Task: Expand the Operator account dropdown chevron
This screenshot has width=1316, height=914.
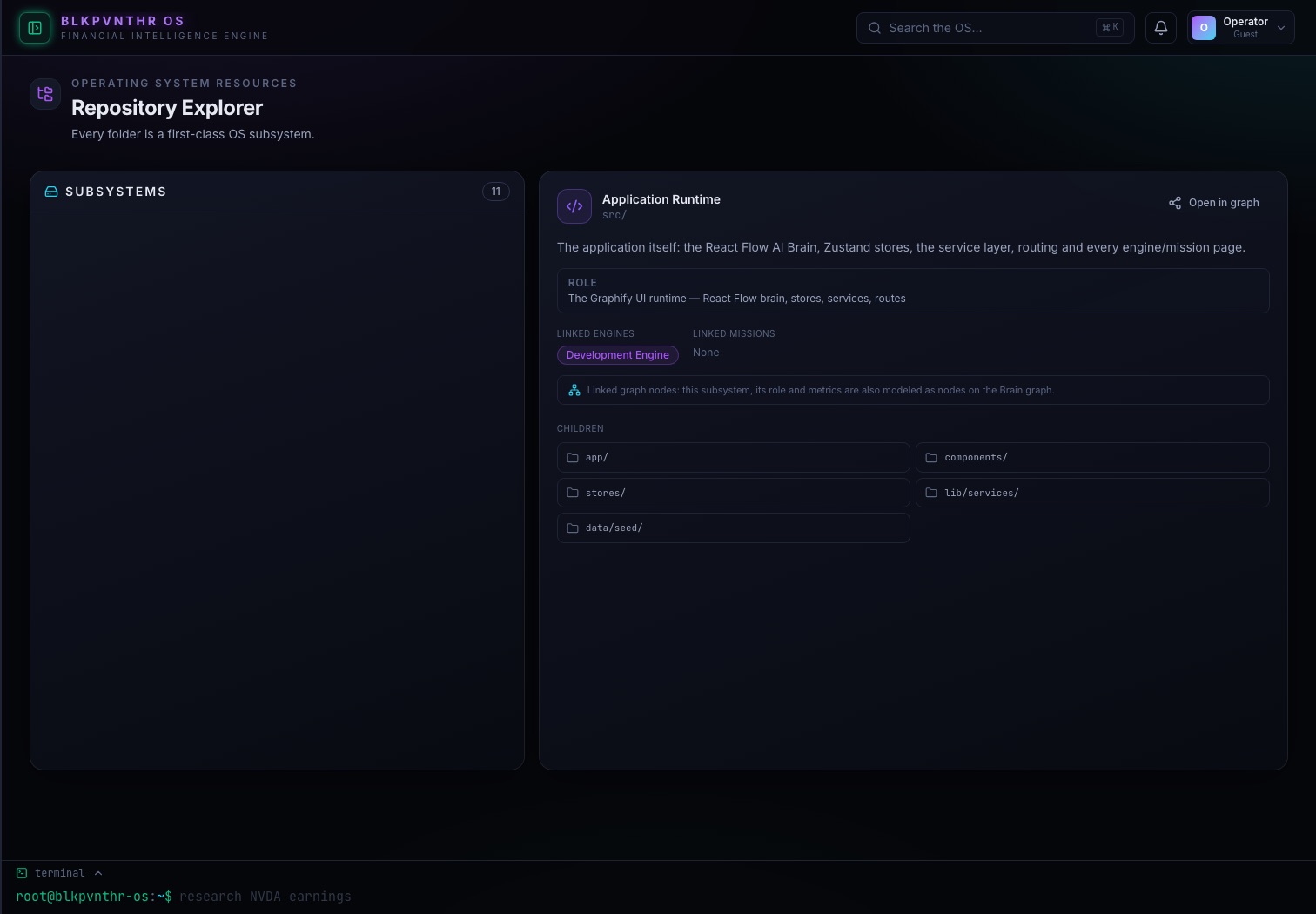Action: click(x=1281, y=28)
